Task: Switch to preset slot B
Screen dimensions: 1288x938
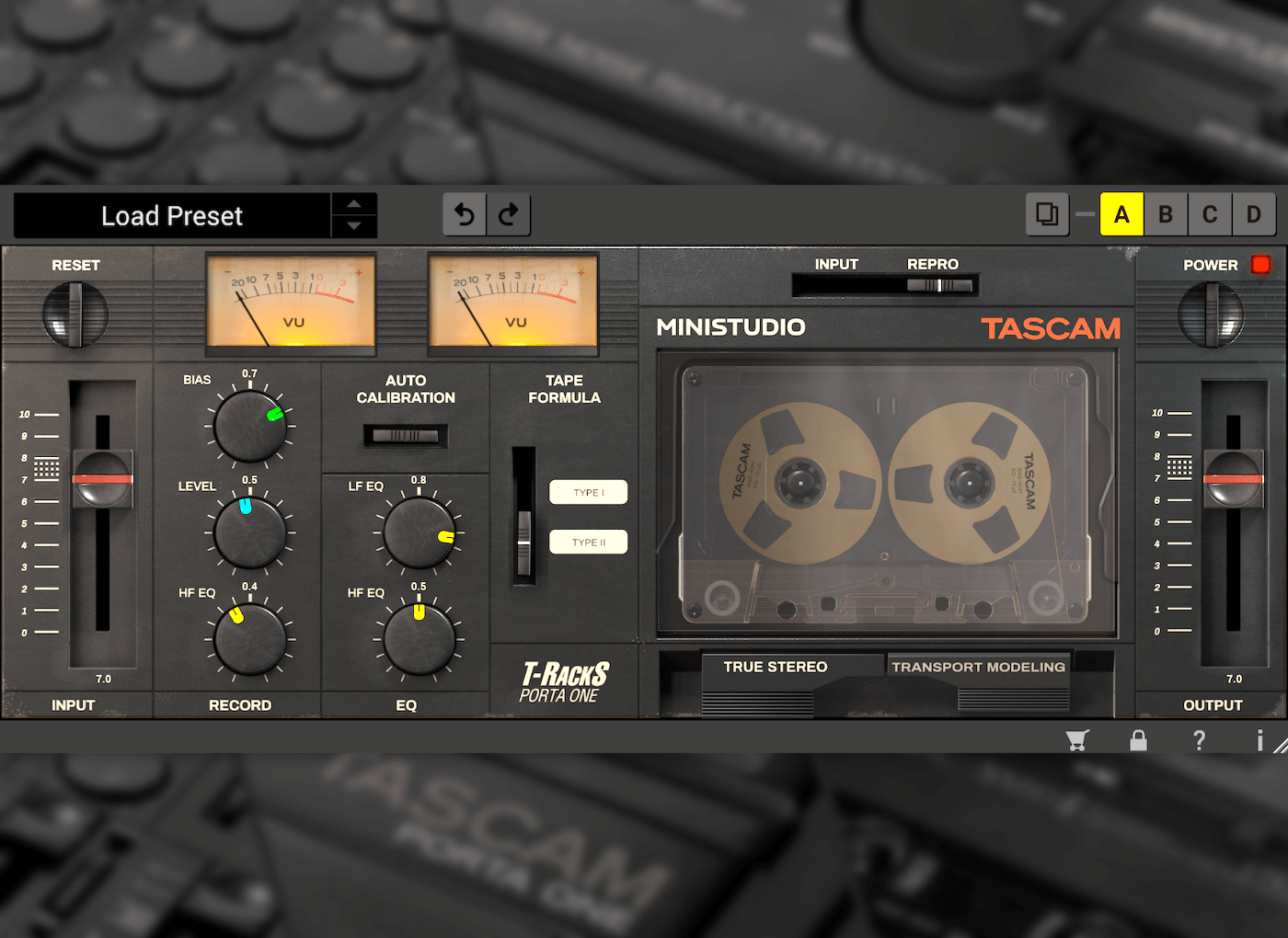Action: point(1166,214)
